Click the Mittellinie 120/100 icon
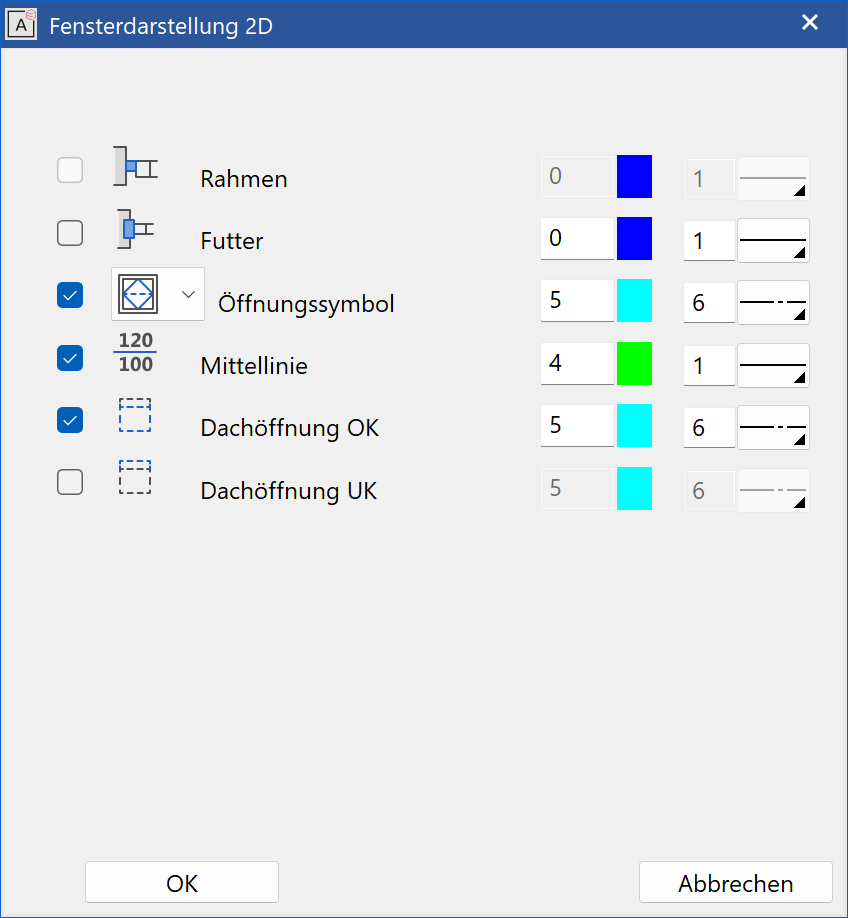The image size is (848, 918). point(135,354)
